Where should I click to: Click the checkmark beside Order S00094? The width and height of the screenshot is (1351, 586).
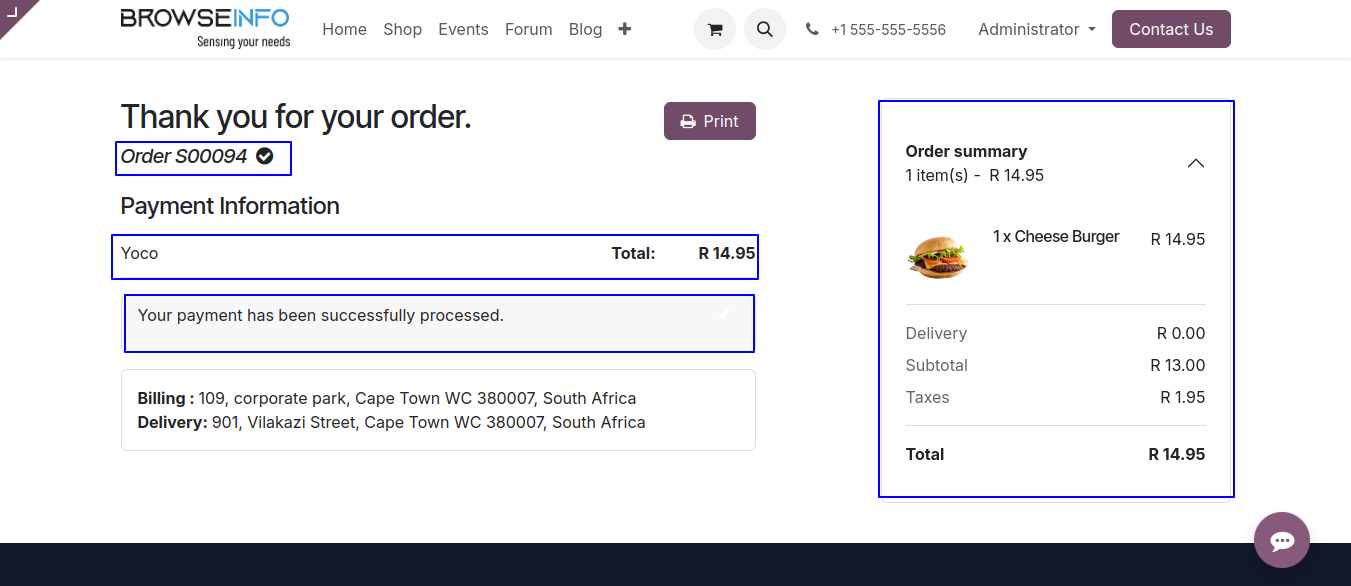click(x=265, y=156)
